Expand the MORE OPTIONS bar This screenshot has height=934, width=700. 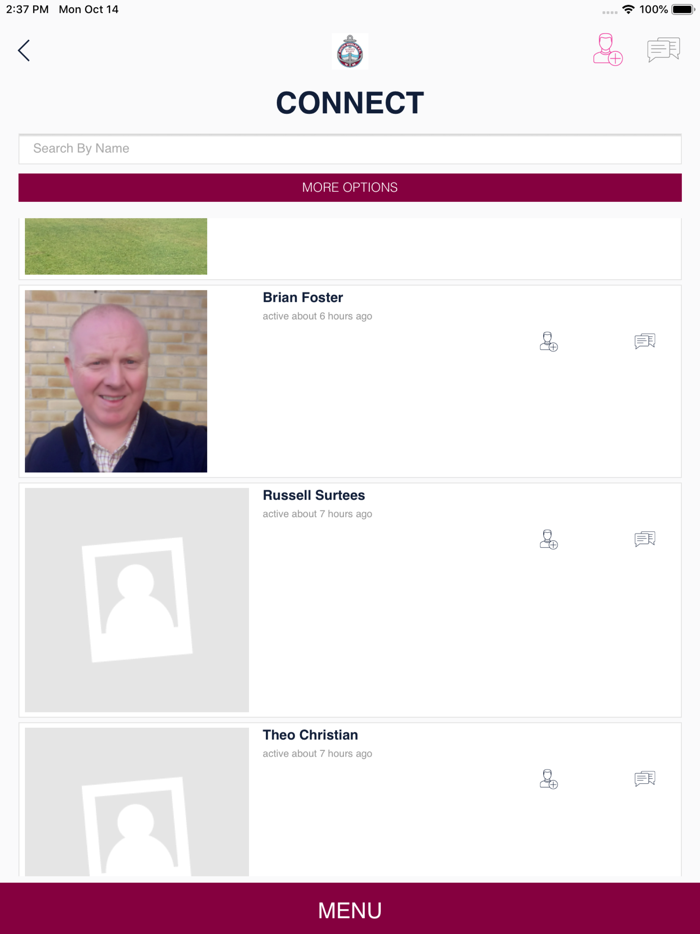point(350,188)
